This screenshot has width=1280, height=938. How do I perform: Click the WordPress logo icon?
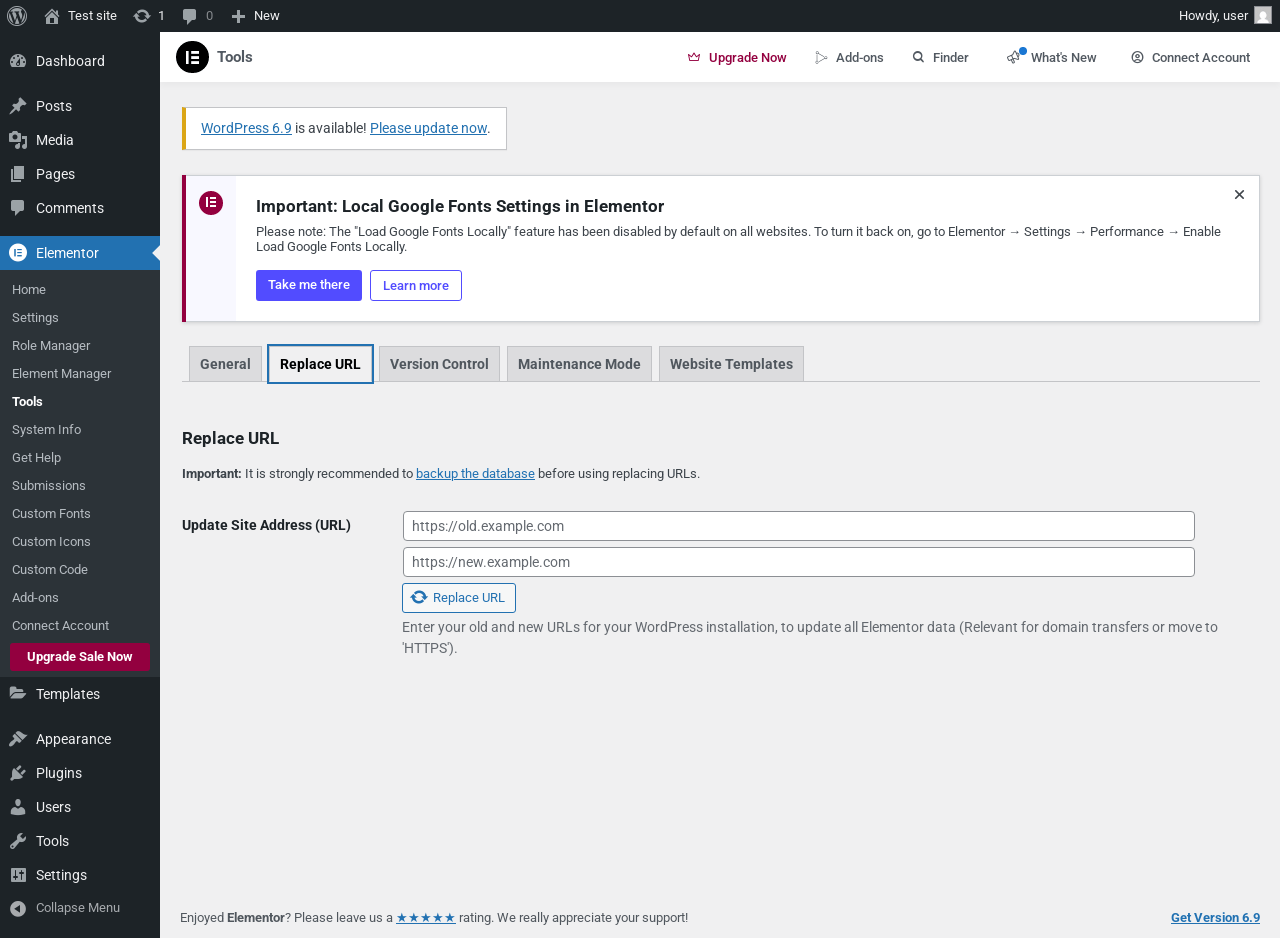coord(17,16)
